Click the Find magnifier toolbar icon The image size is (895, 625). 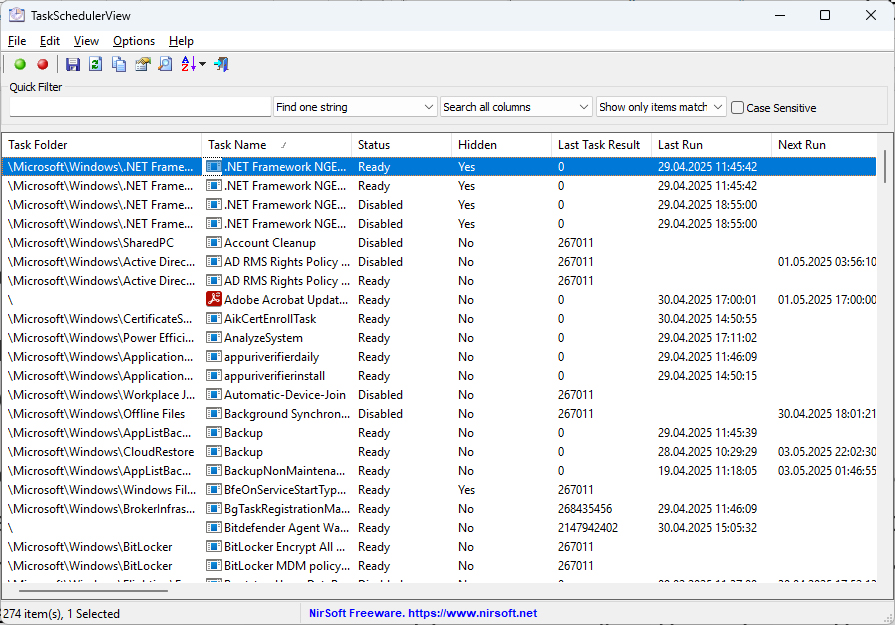point(166,64)
